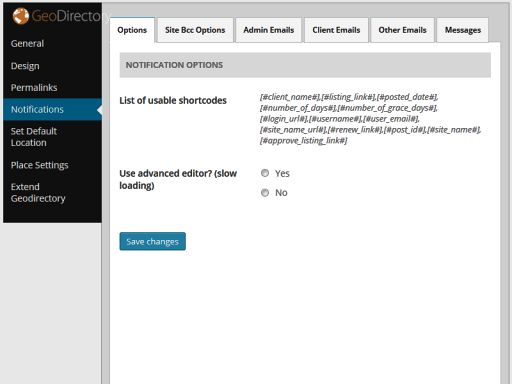Switch to the Options tab
This screenshot has height=384, width=512.
point(132,30)
